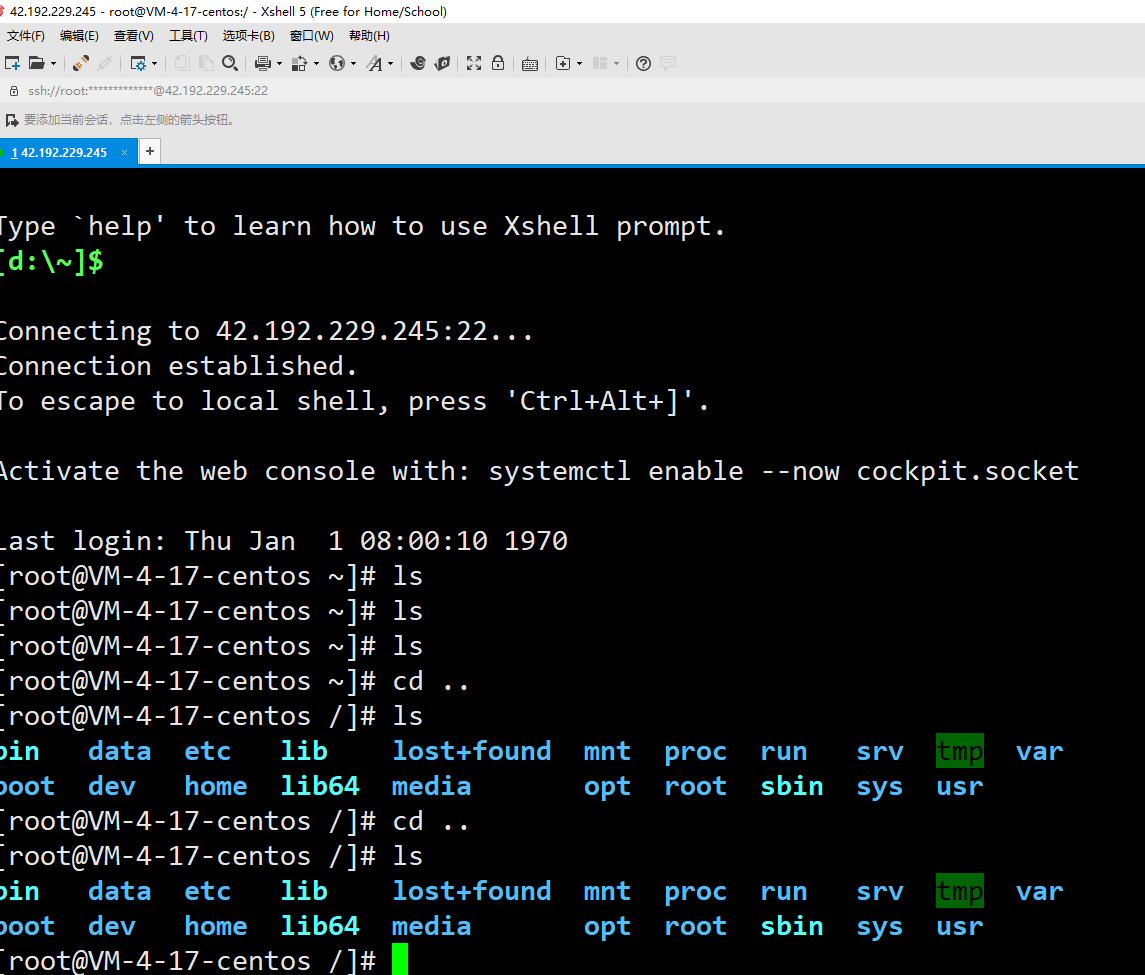Click the greyed Disconnect plug icon
This screenshot has width=1145, height=975.
(x=105, y=64)
